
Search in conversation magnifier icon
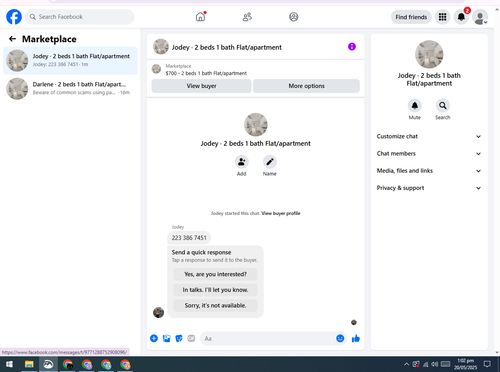(x=442, y=106)
